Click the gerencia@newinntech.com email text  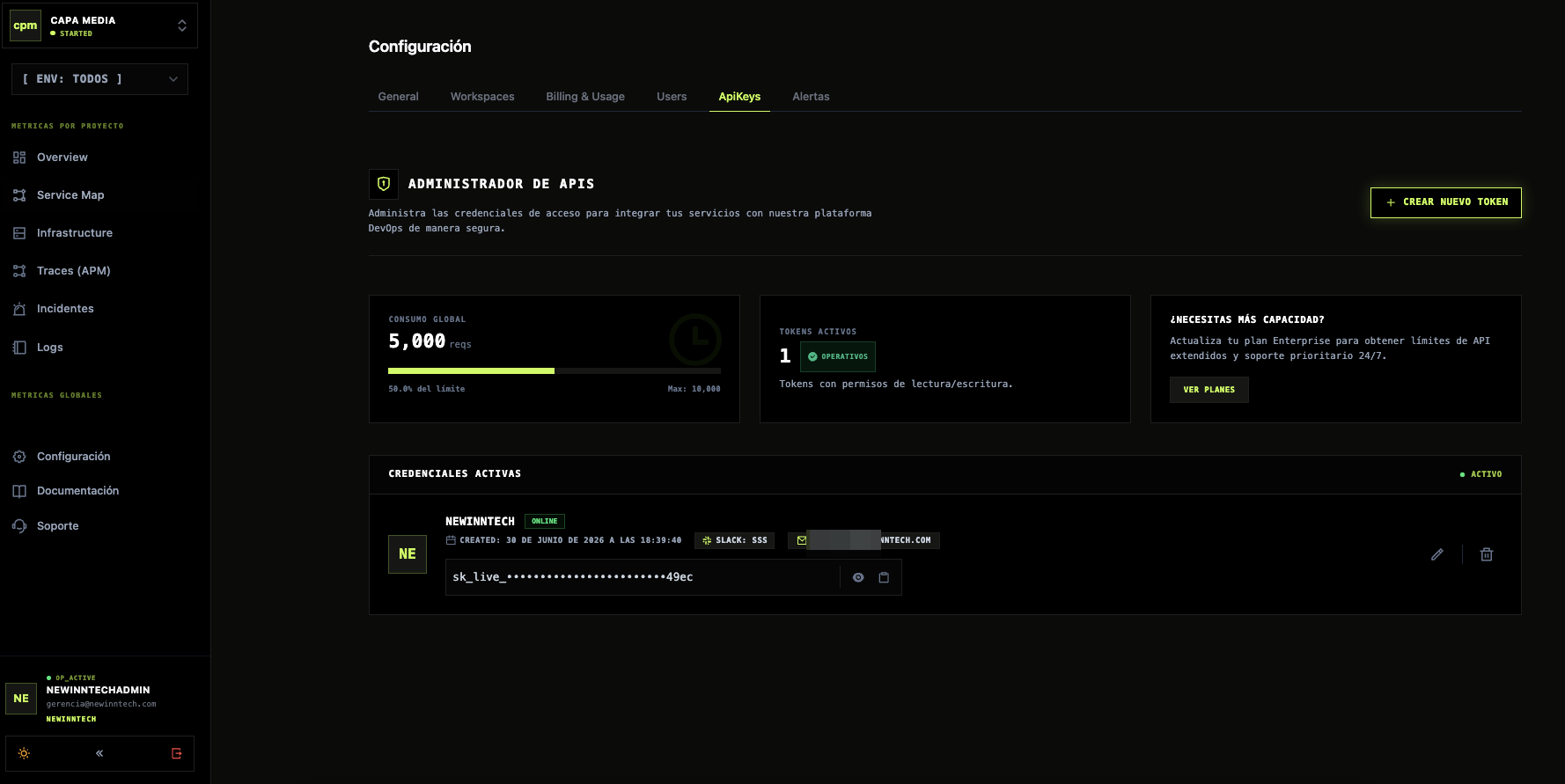point(101,704)
